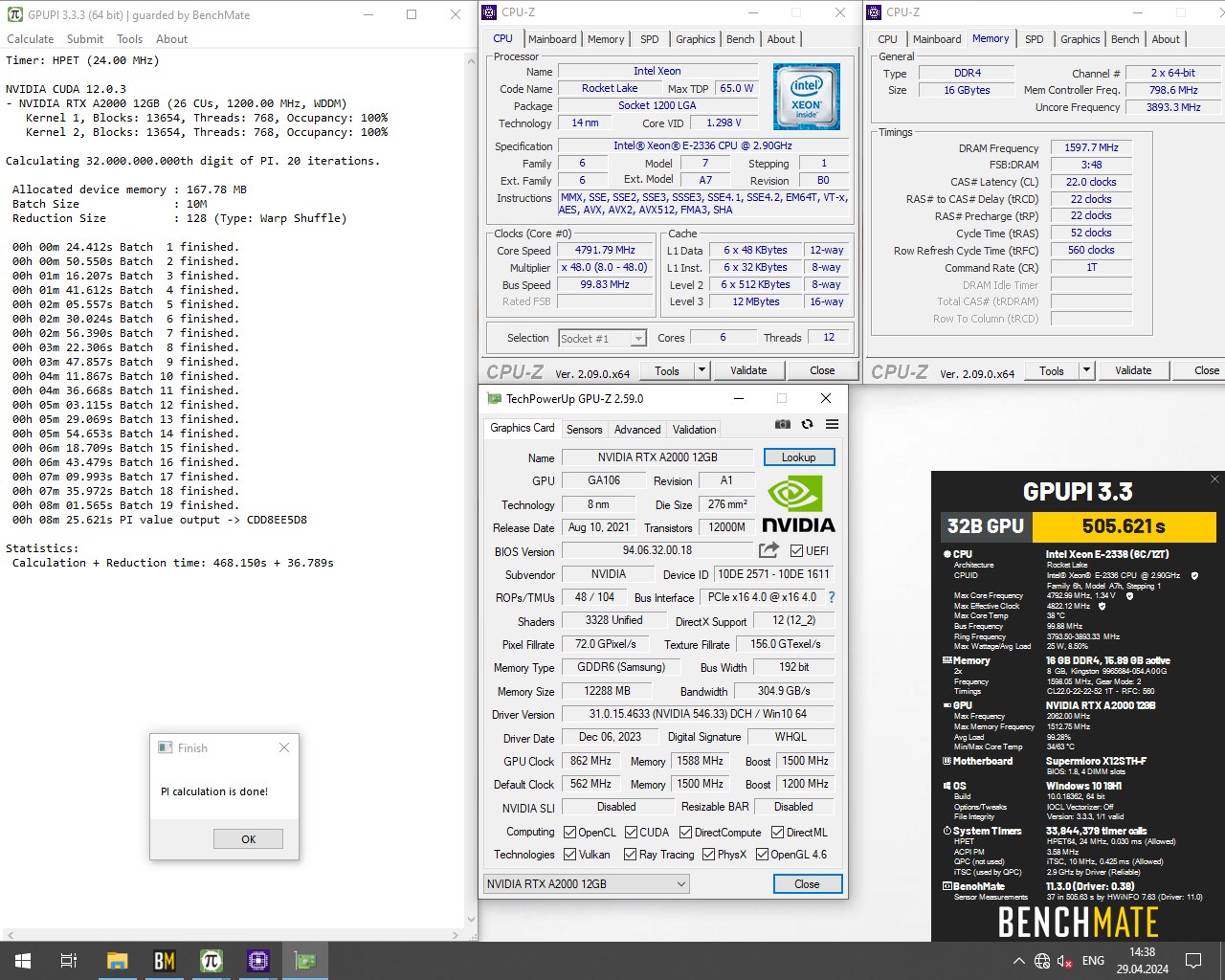Open BenchMate from the taskbar

tap(164, 961)
